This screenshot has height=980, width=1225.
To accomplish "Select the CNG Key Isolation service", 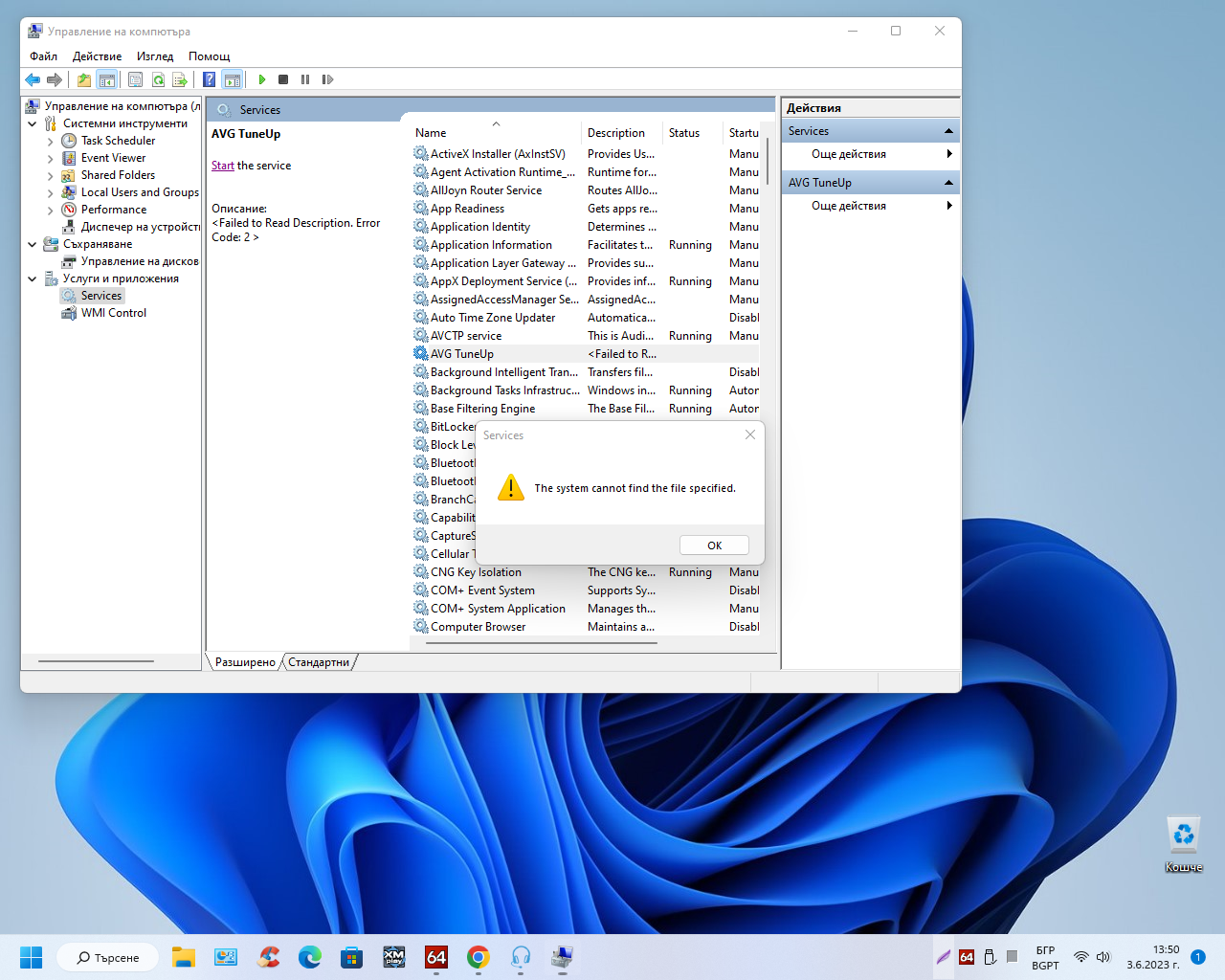I will click(586, 572).
